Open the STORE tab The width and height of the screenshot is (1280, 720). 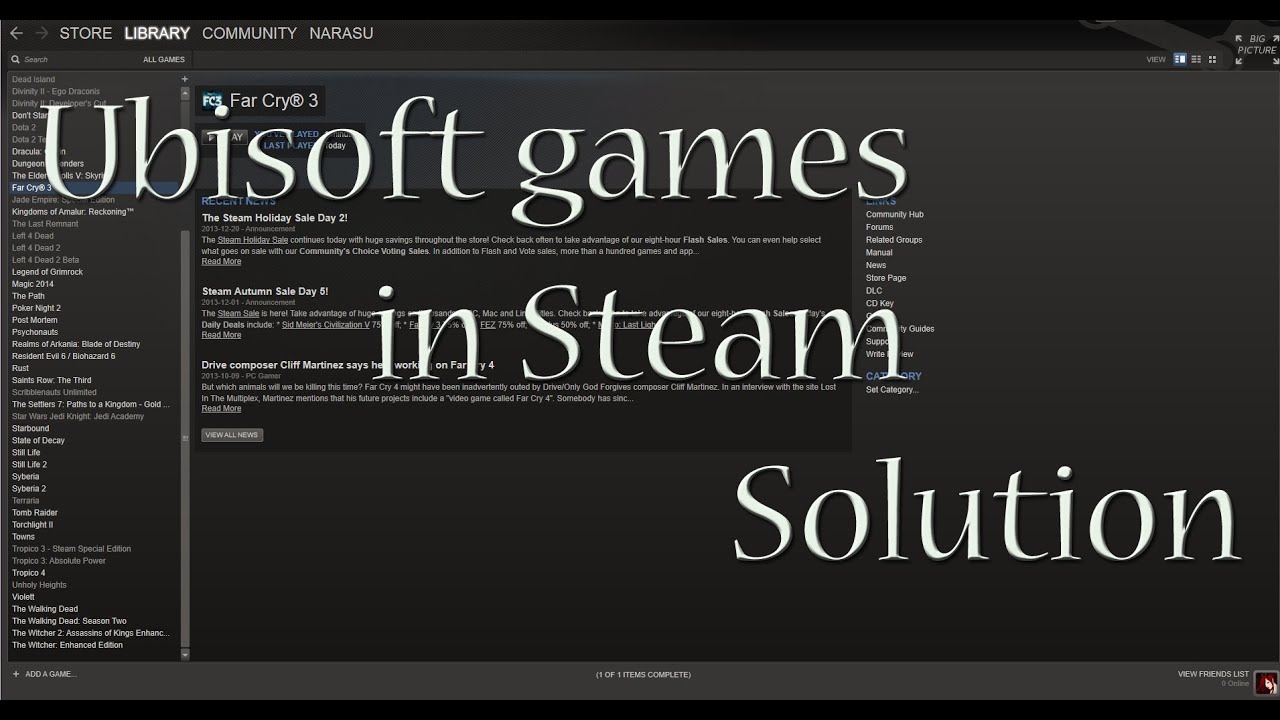point(86,33)
